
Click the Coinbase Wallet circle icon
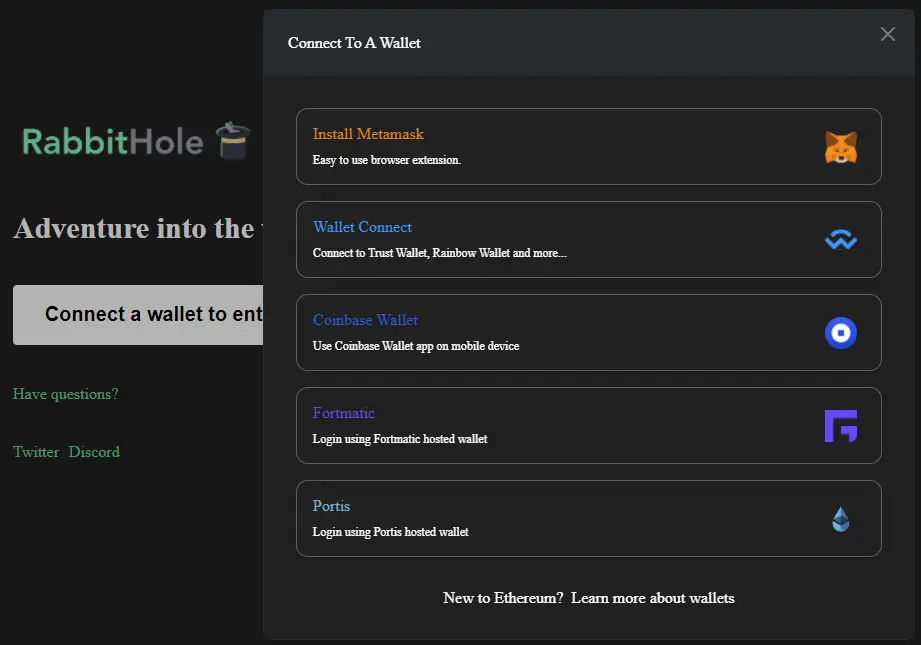coord(841,332)
